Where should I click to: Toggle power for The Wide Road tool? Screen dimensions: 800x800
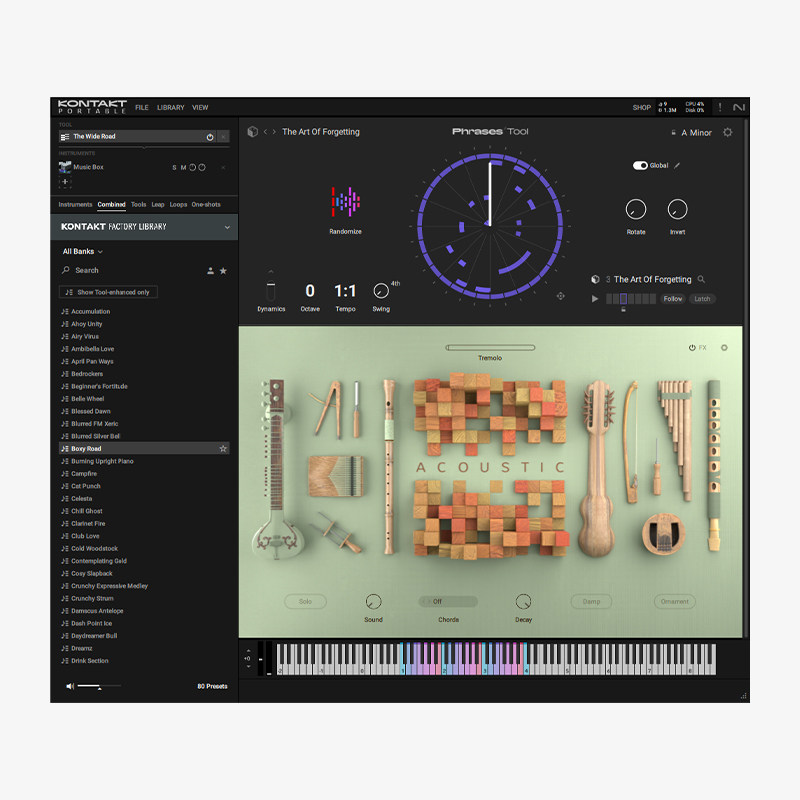pyautogui.click(x=210, y=137)
